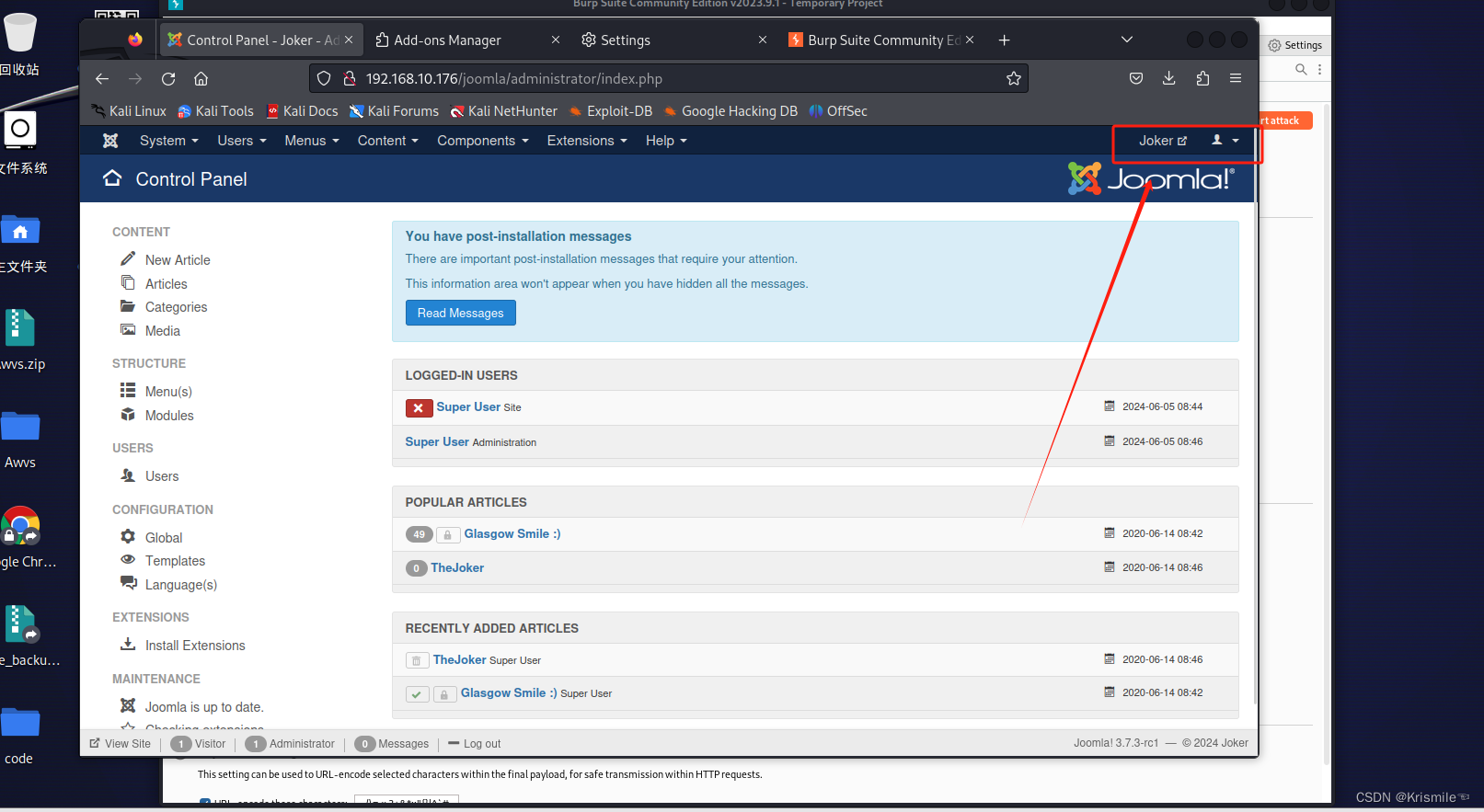Click the browser address bar URL
This screenshot has height=812, width=1484.
click(x=514, y=79)
